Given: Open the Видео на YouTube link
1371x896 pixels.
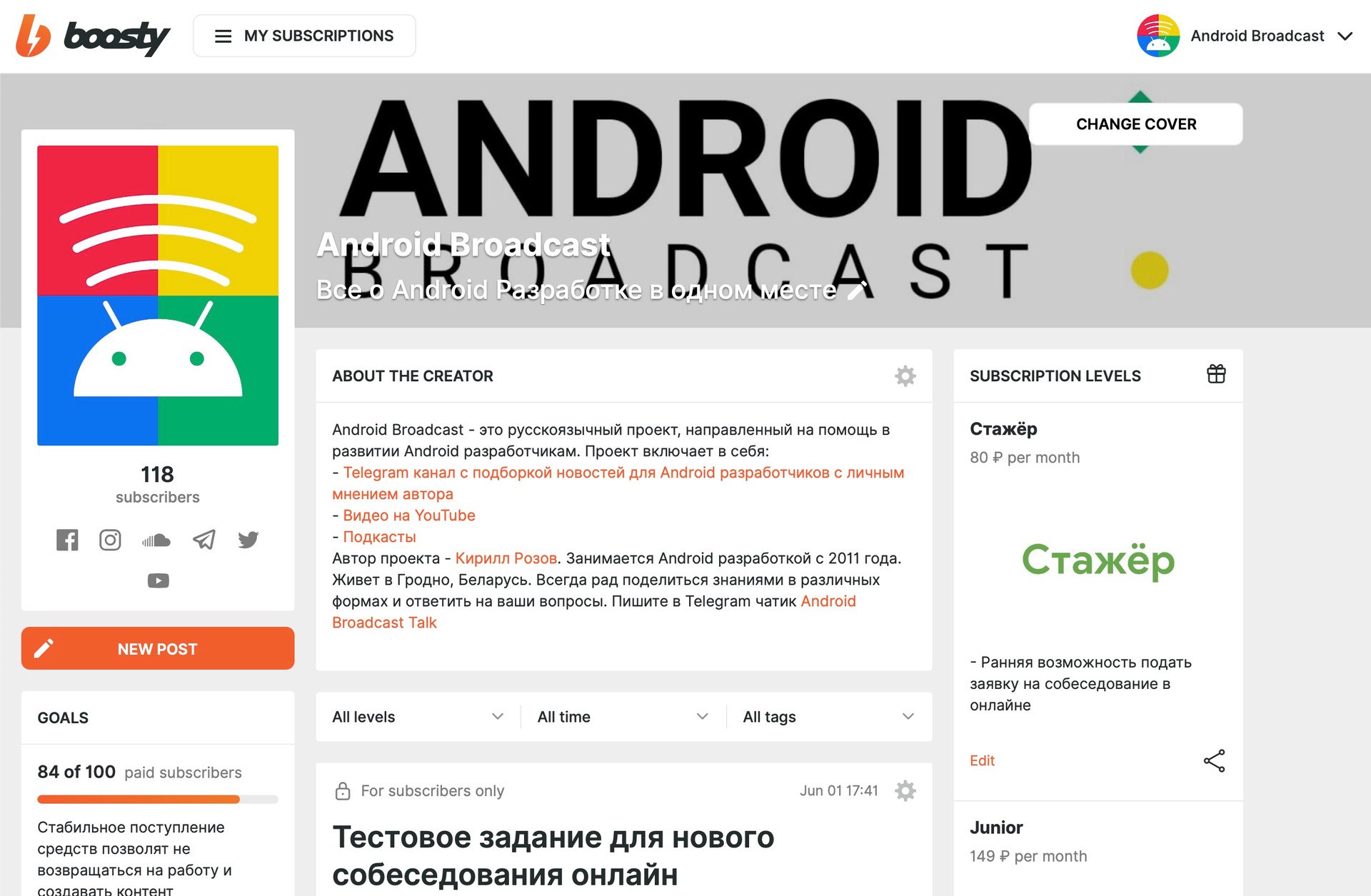Looking at the screenshot, I should point(409,515).
